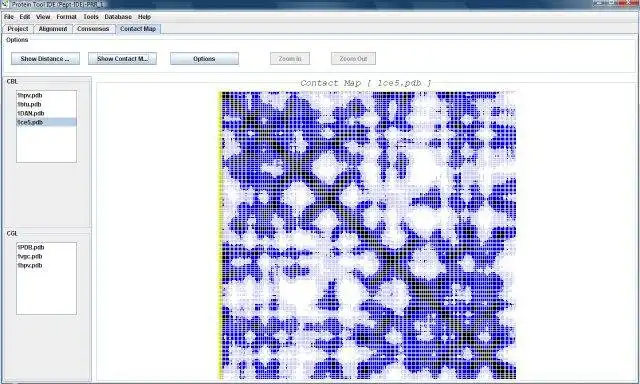Select 1bpv.pdb in the CBL list
The image size is (640, 384).
(x=46, y=95)
